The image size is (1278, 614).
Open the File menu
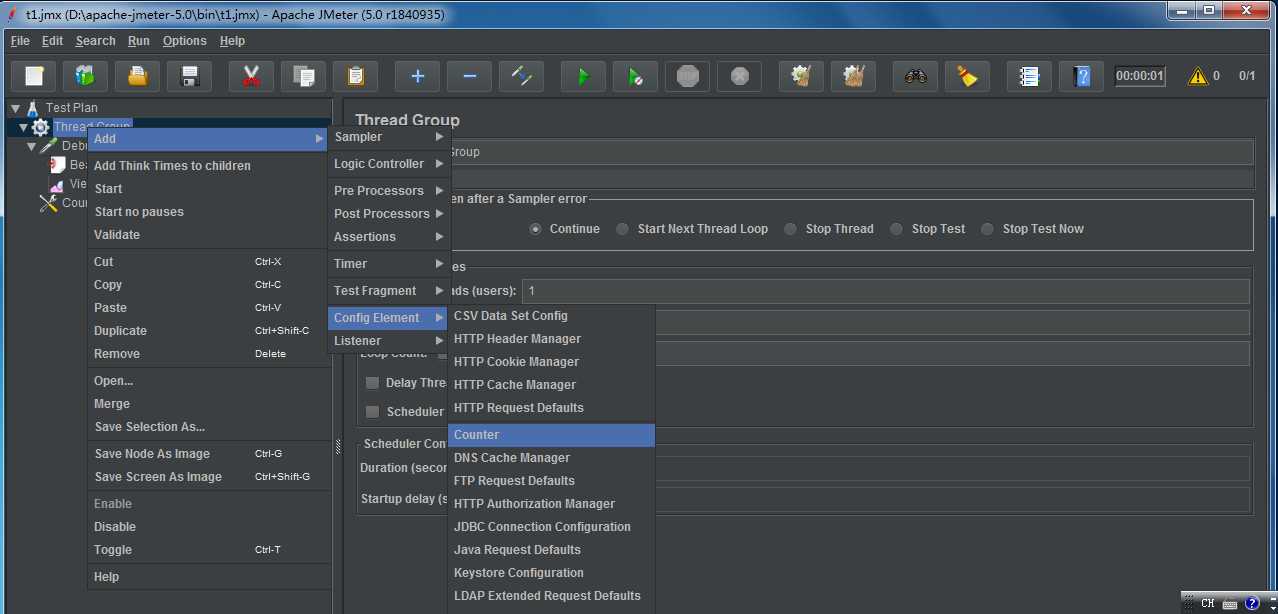point(20,41)
